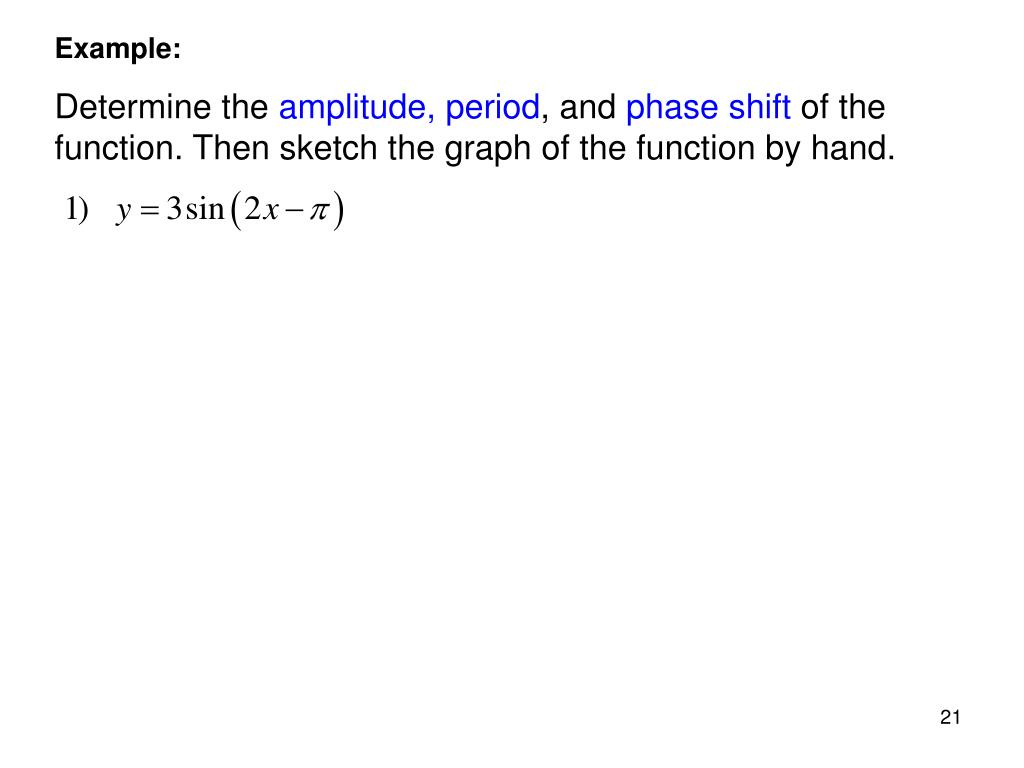Image resolution: width=1024 pixels, height=768 pixels.
Task: Click the problem number 1)
Action: 77,210
